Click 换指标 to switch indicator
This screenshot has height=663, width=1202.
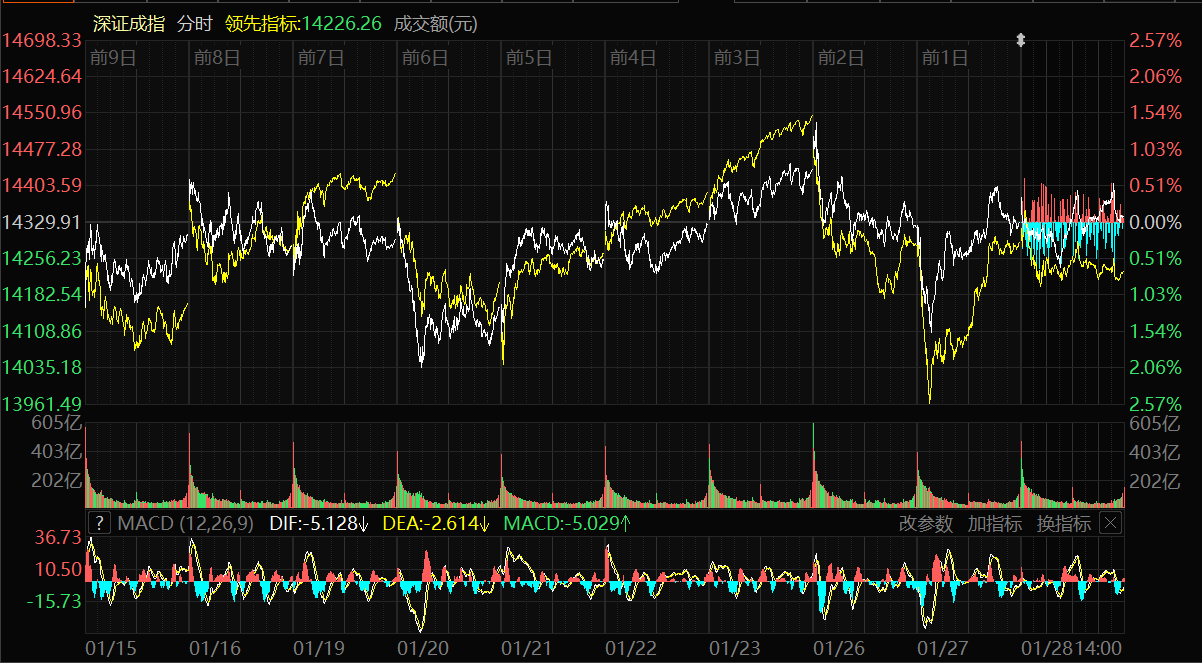coord(1064,523)
